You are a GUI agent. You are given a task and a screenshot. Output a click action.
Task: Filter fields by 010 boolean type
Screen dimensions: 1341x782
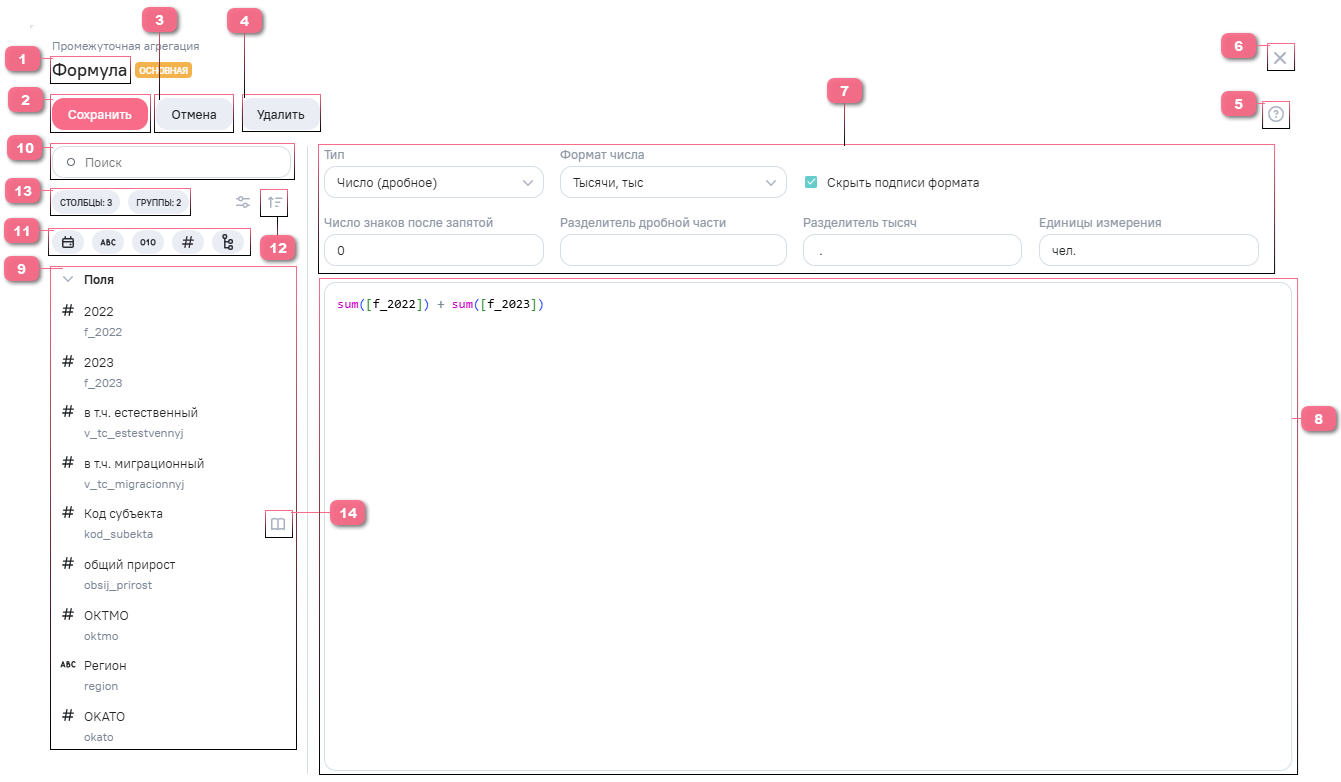coord(148,242)
